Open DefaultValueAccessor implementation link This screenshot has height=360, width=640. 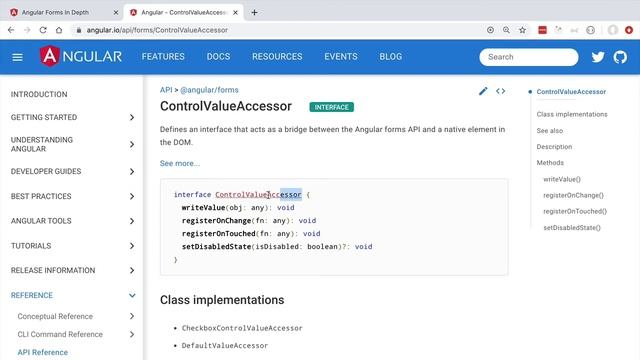click(x=225, y=346)
